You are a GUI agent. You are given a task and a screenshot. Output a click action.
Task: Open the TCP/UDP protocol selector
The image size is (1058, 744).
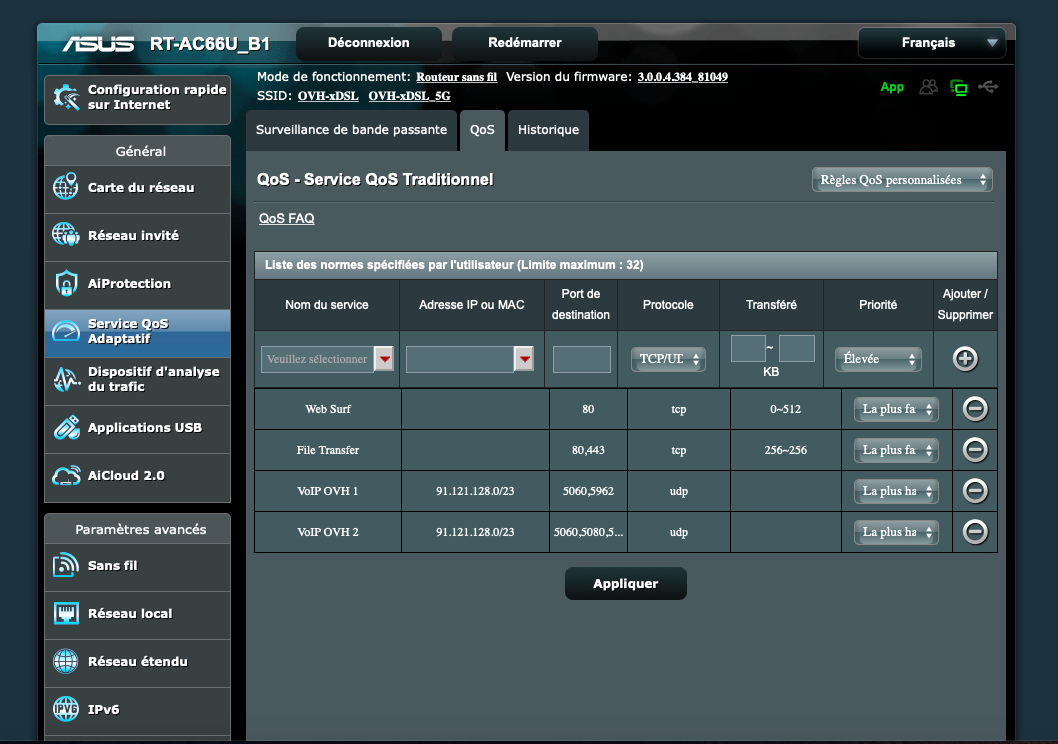(x=667, y=359)
